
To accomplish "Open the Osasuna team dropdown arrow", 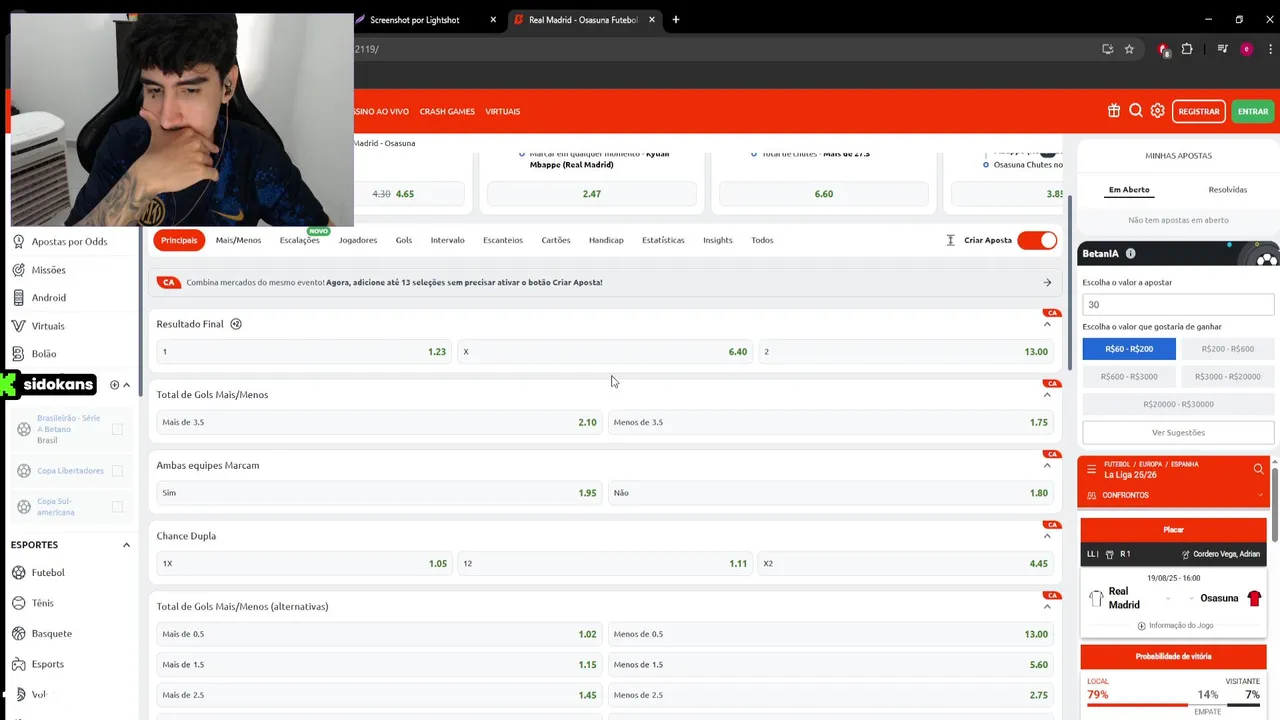I will [x=1191, y=598].
